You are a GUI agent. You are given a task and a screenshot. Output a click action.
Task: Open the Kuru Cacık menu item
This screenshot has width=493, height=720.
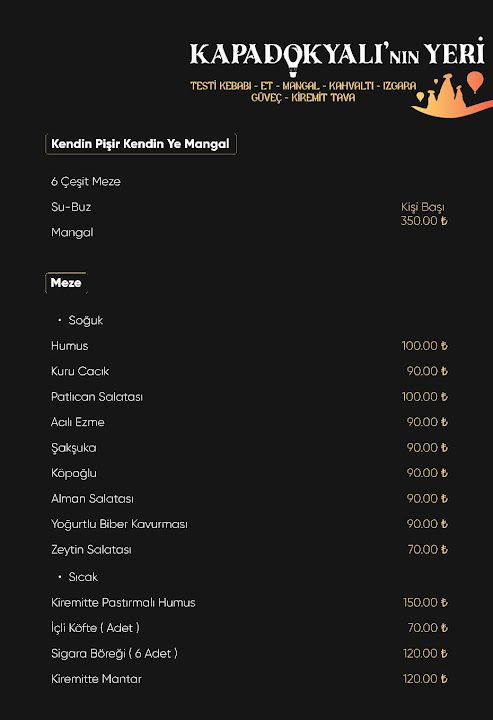80,371
